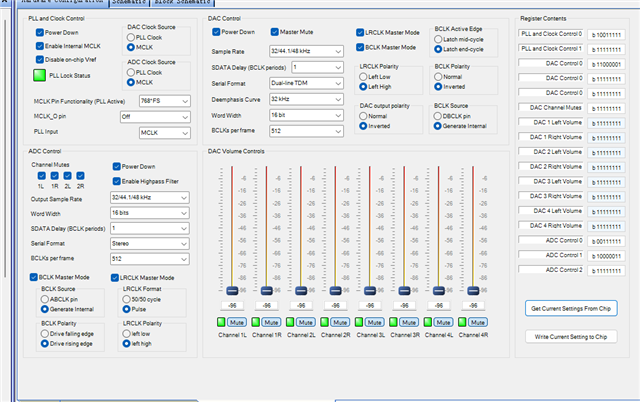This screenshot has height=402, width=640.
Task: Click the green indicator beside Channel 1L Mute
Action: (221, 322)
